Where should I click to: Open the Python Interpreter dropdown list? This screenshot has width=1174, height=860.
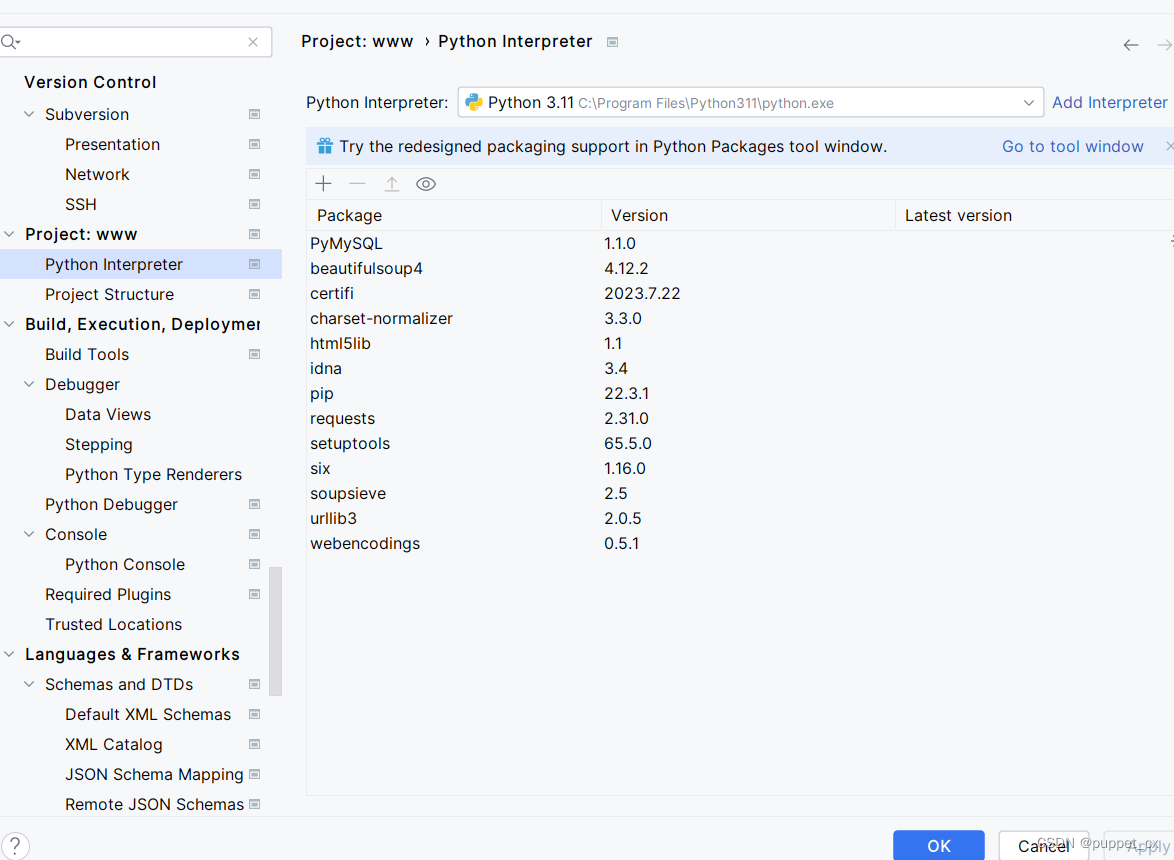tap(1028, 101)
